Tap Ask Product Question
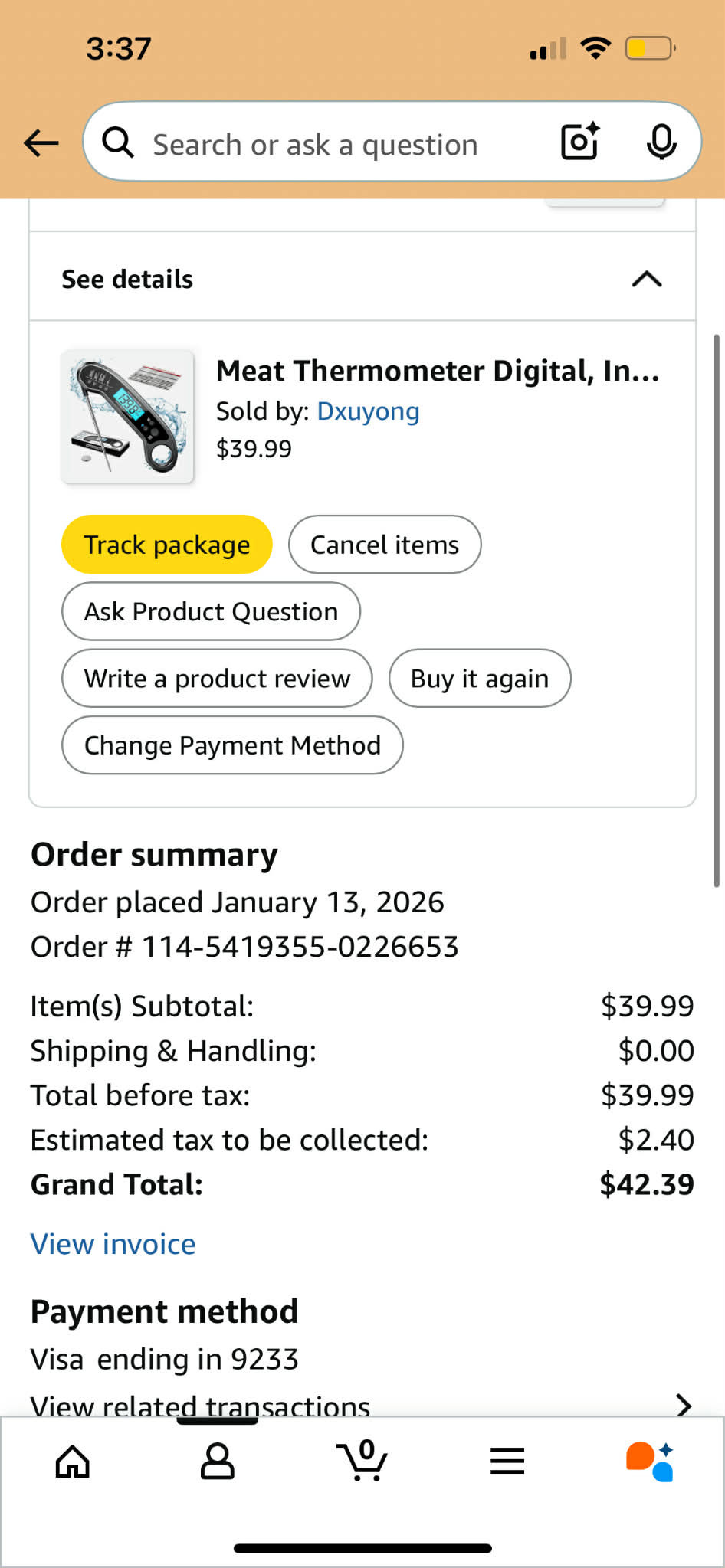 click(211, 611)
